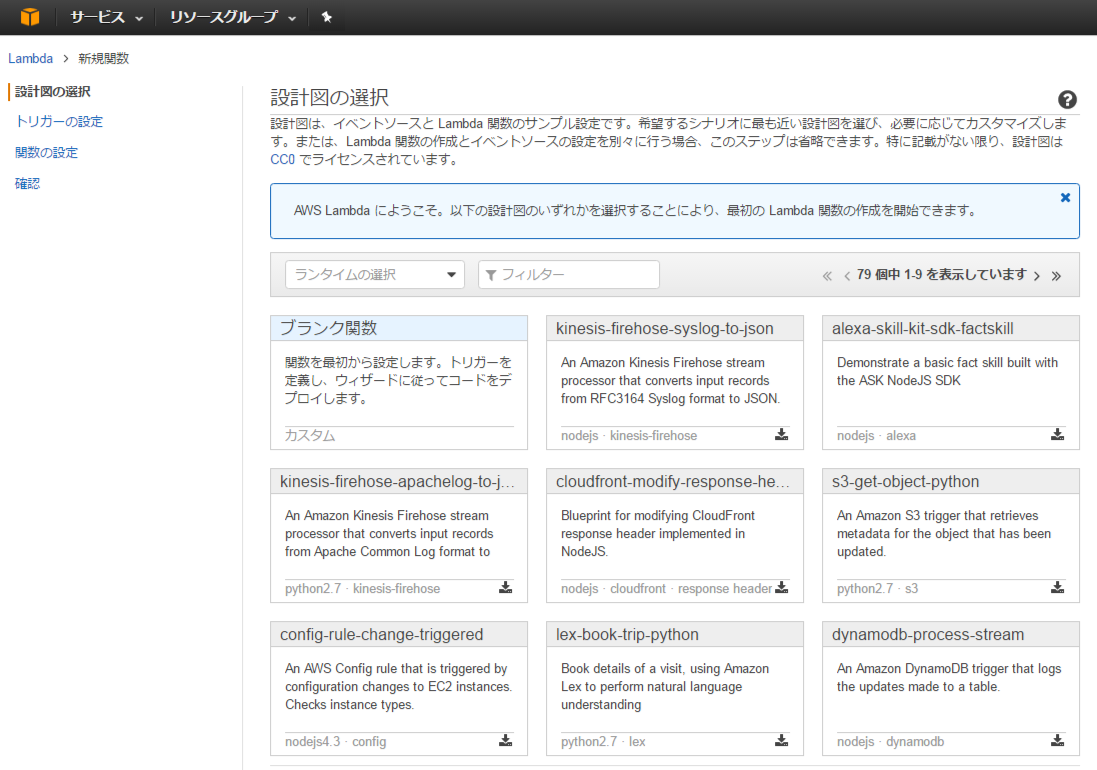Download the config-rule-change-triggered blueprint
The image size is (1097, 770).
pyautogui.click(x=505, y=741)
